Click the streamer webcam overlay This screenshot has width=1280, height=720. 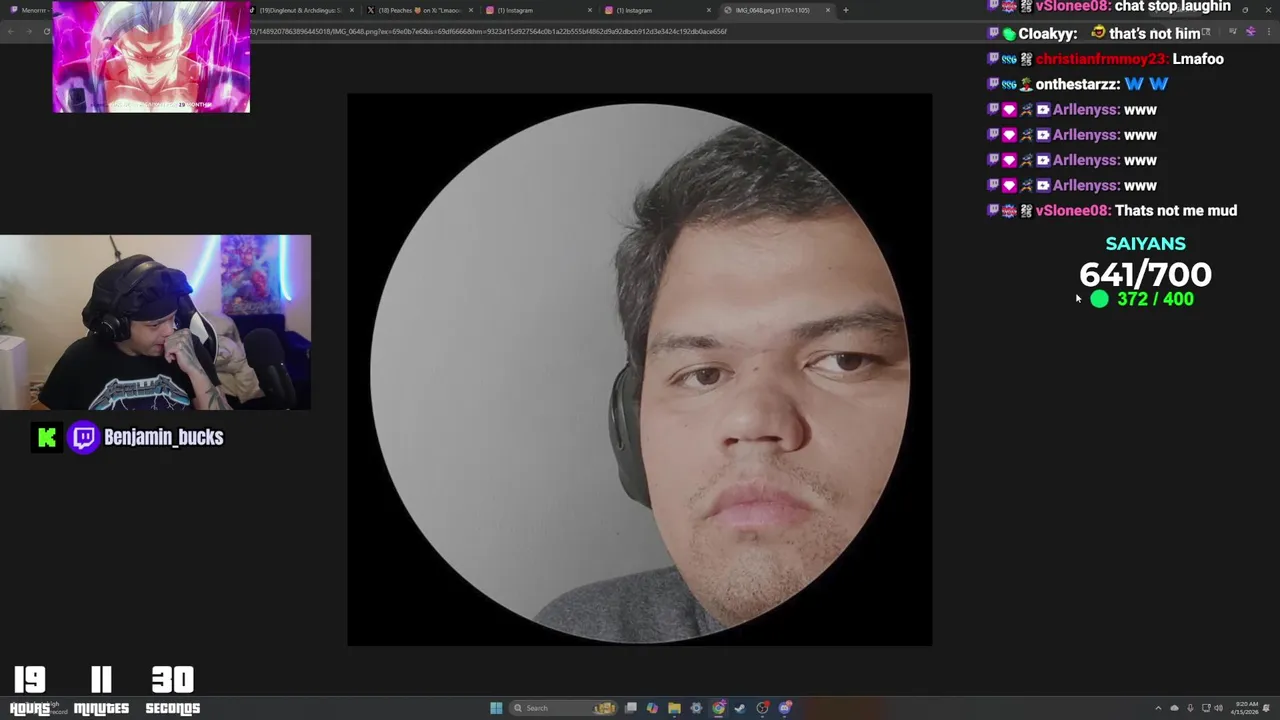(155, 323)
